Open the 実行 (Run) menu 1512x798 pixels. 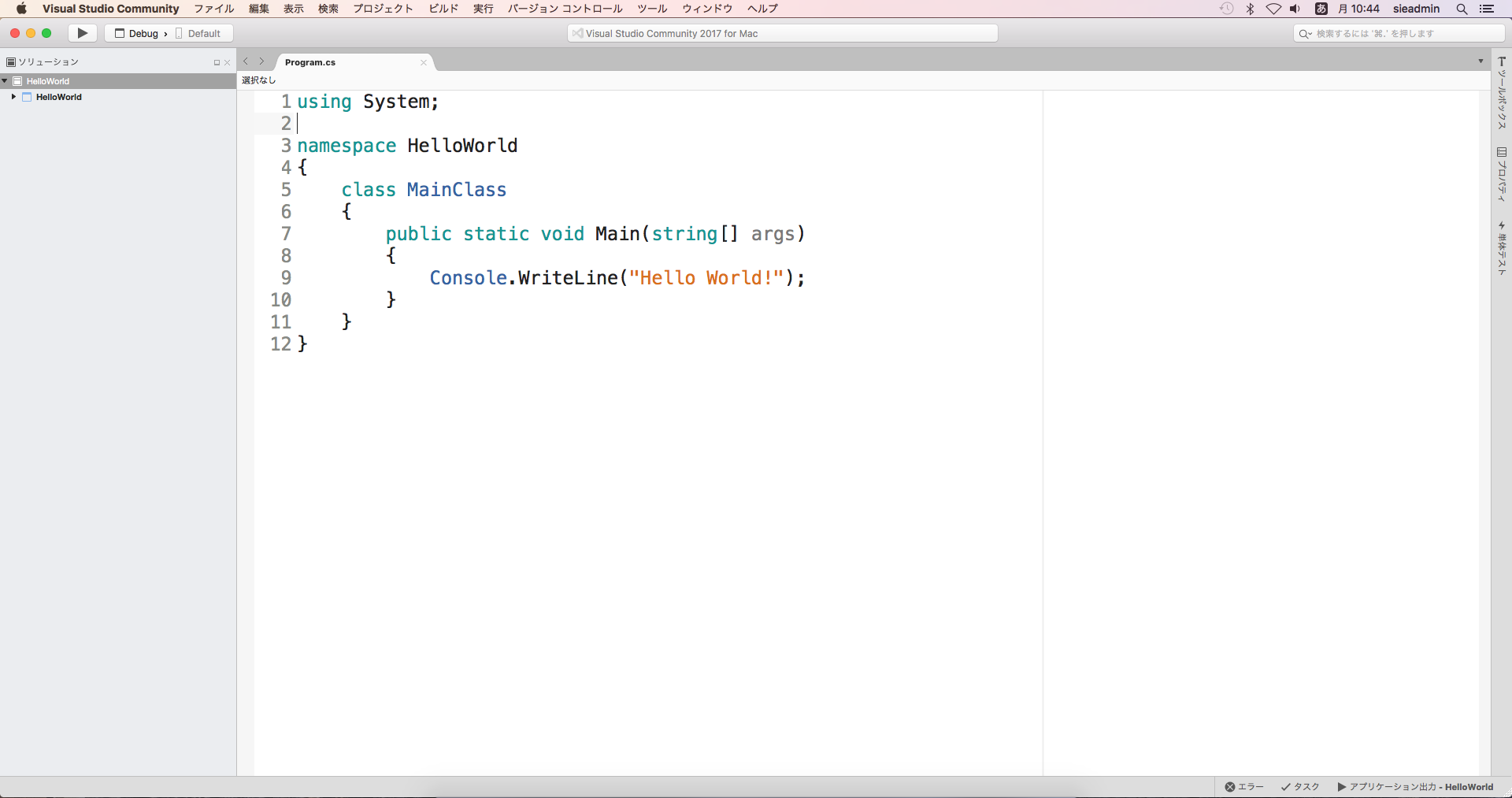tap(483, 9)
